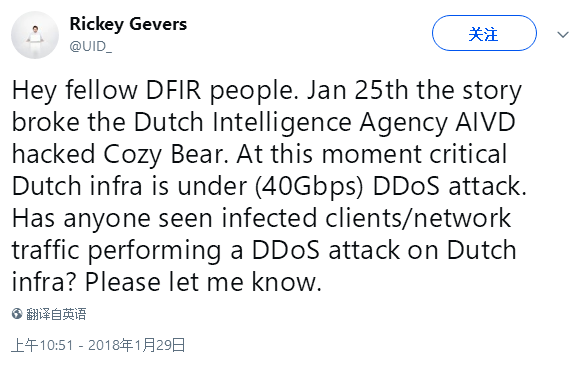Viewport: 581px width, 366px height.
Task: Click the 'traffic performing' words in the tweet
Action: tap(116, 251)
